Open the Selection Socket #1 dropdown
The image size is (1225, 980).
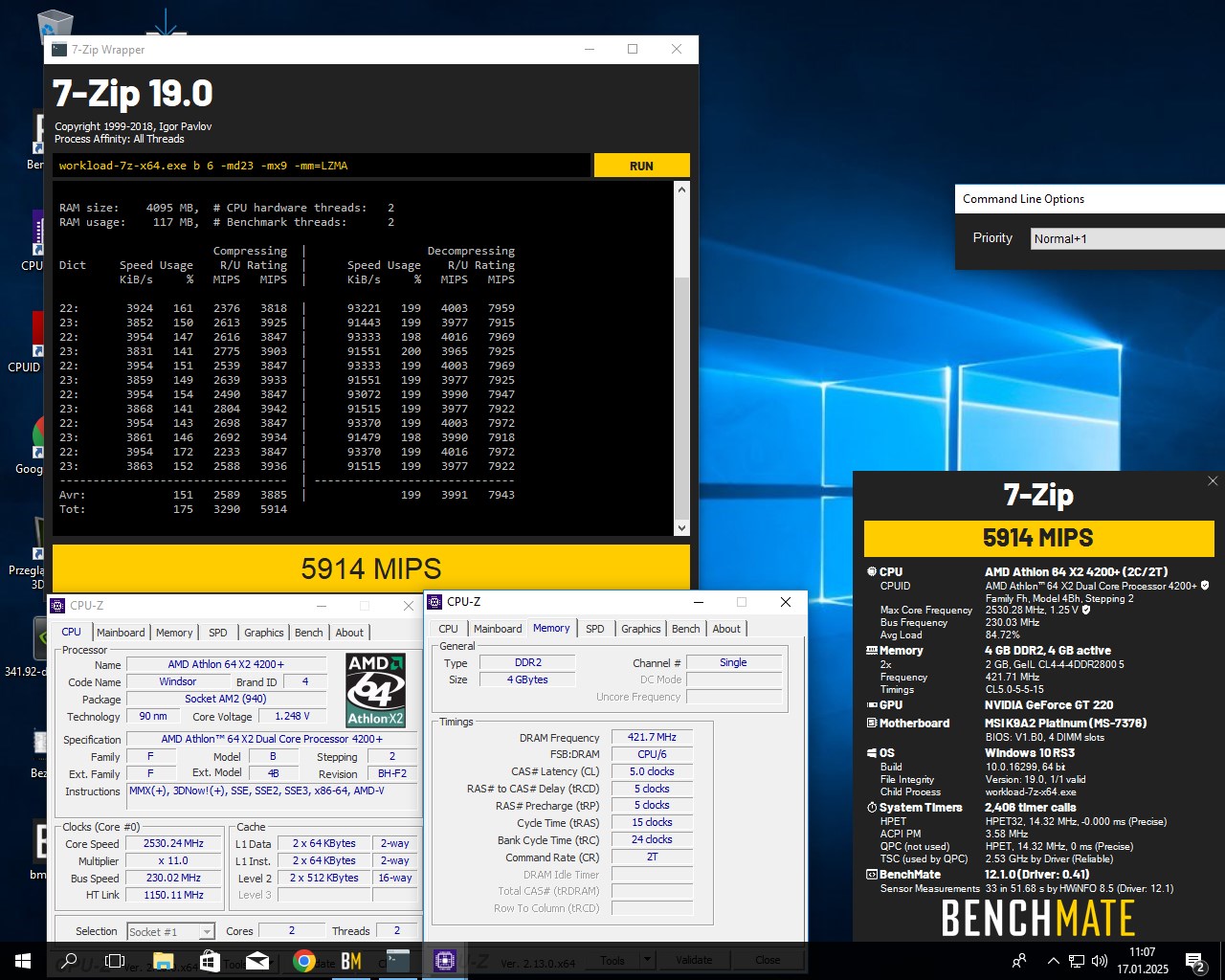tap(170, 931)
